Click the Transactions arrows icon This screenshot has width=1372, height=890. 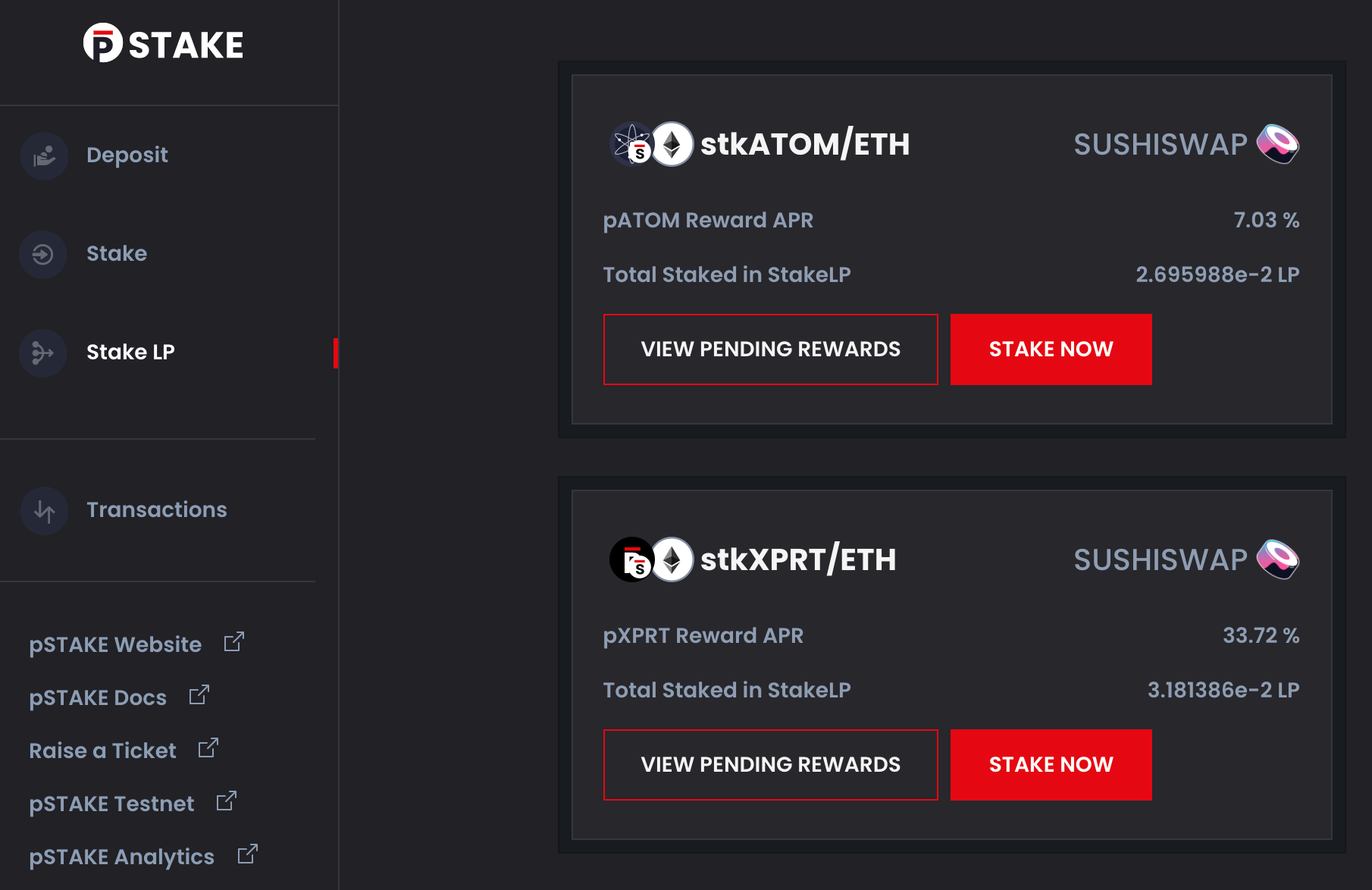[x=44, y=510]
